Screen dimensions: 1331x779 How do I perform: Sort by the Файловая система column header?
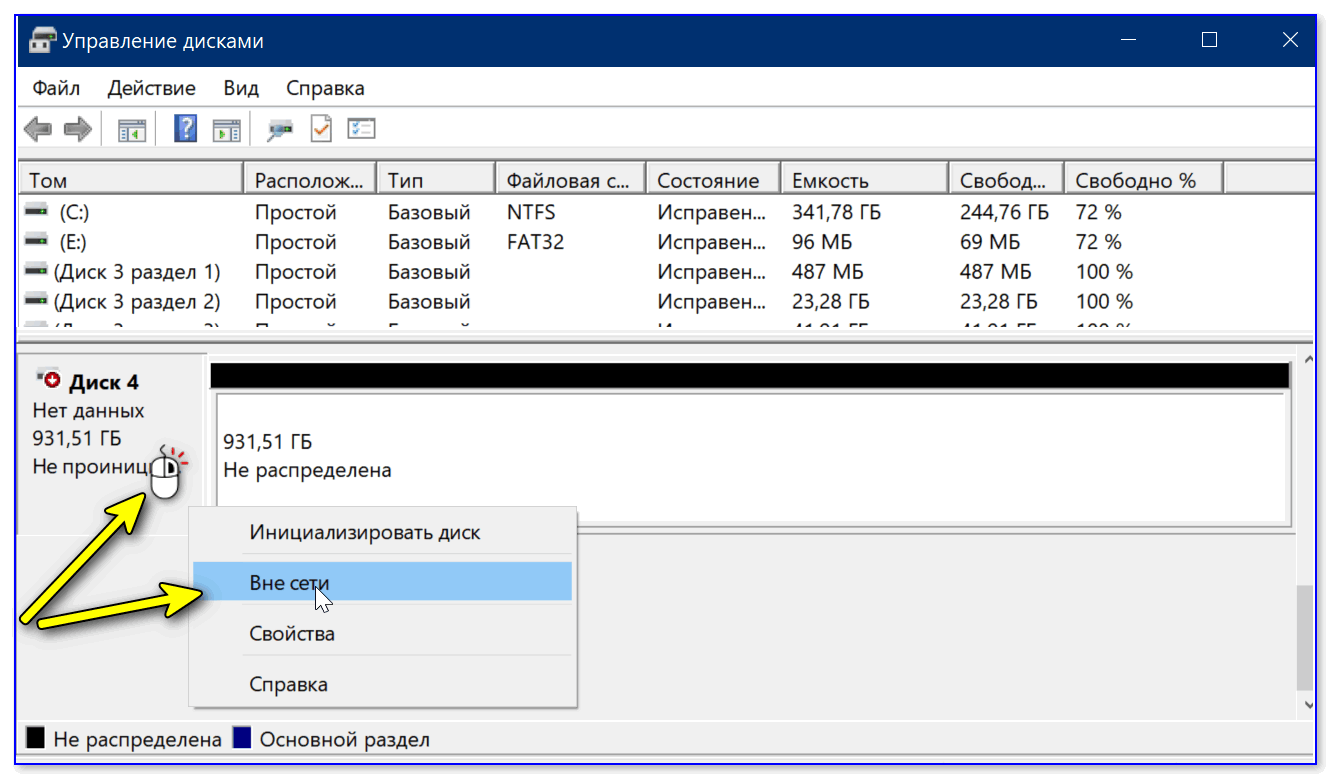click(569, 181)
